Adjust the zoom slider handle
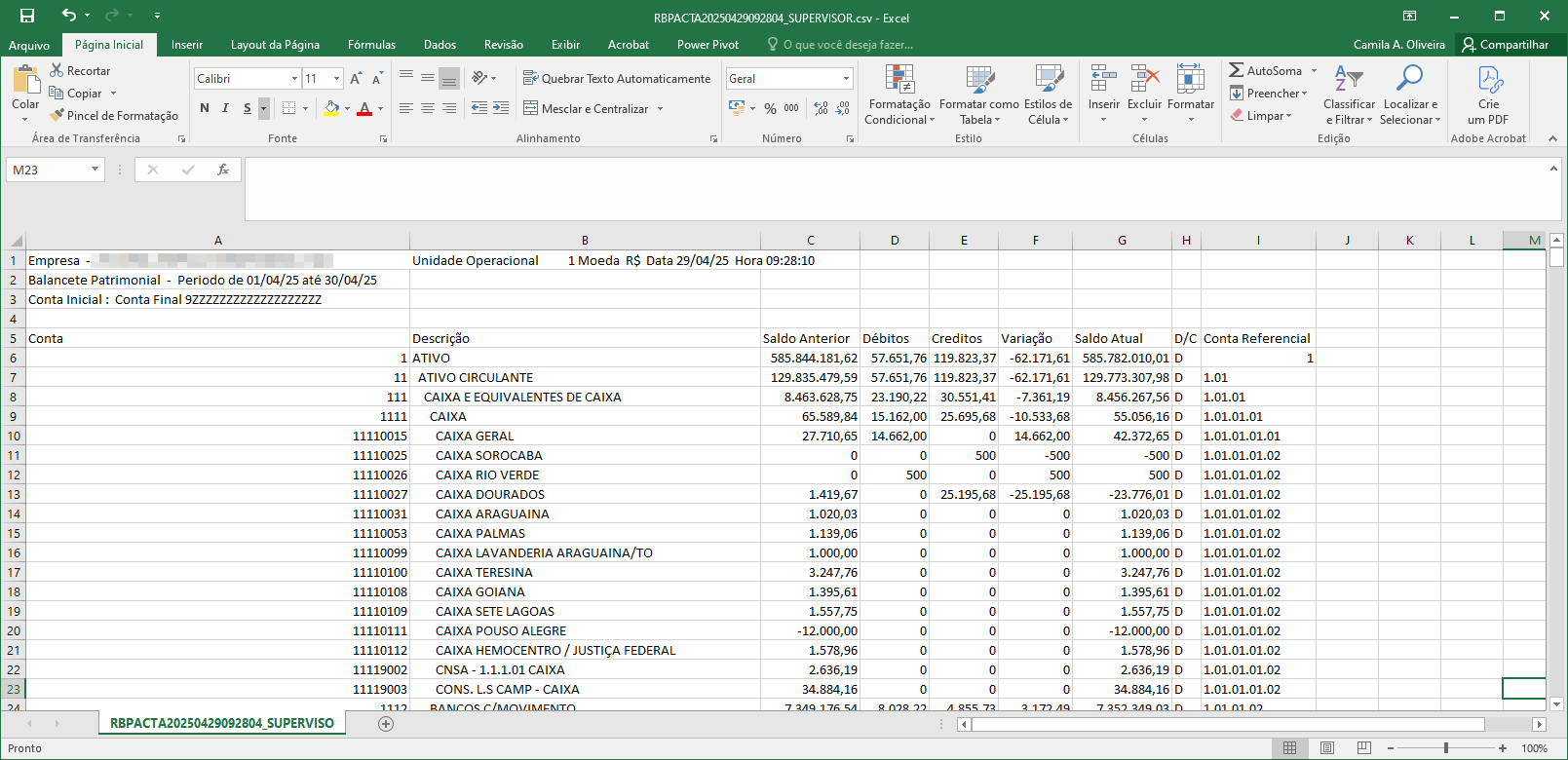 pyautogui.click(x=1446, y=747)
